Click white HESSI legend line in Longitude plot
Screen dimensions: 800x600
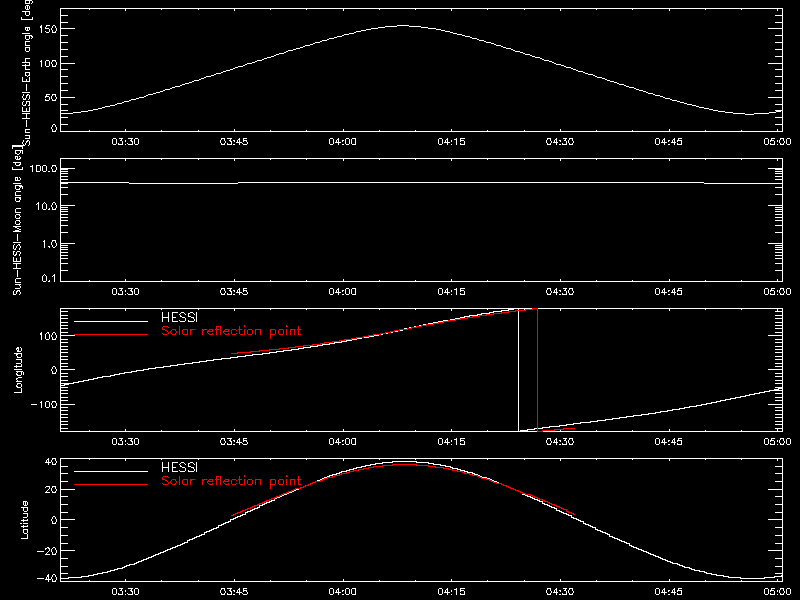click(111, 321)
